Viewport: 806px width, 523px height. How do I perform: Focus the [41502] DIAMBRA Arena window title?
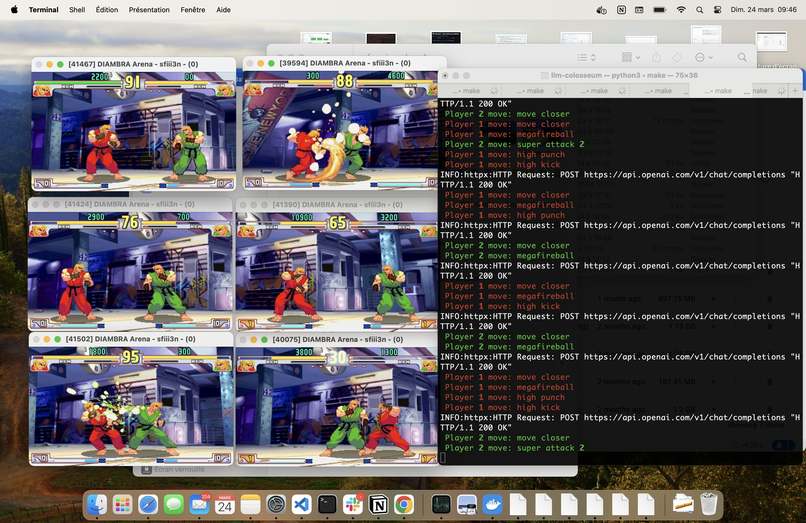131,339
